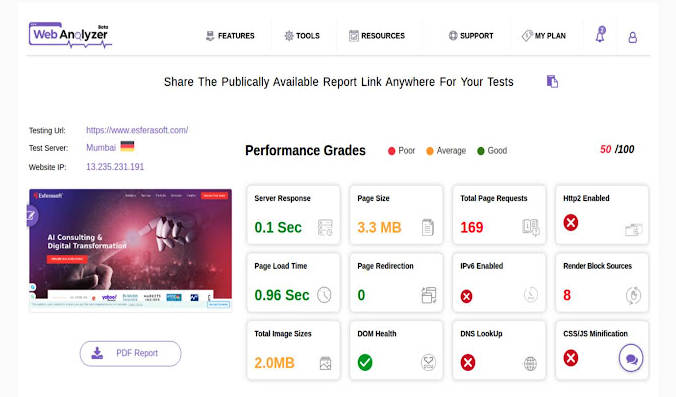
Task: Click the orange Average legend dot
Action: (430, 151)
